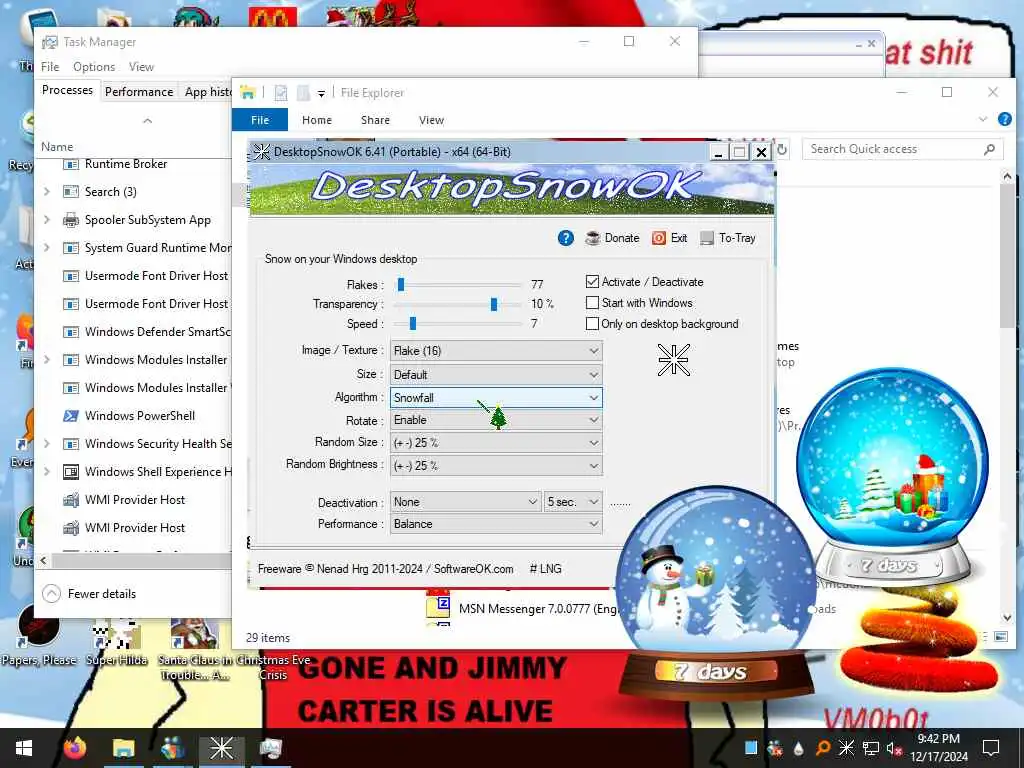Click the Speed slider handle
Viewport: 1024px width, 768px height.
tap(413, 324)
